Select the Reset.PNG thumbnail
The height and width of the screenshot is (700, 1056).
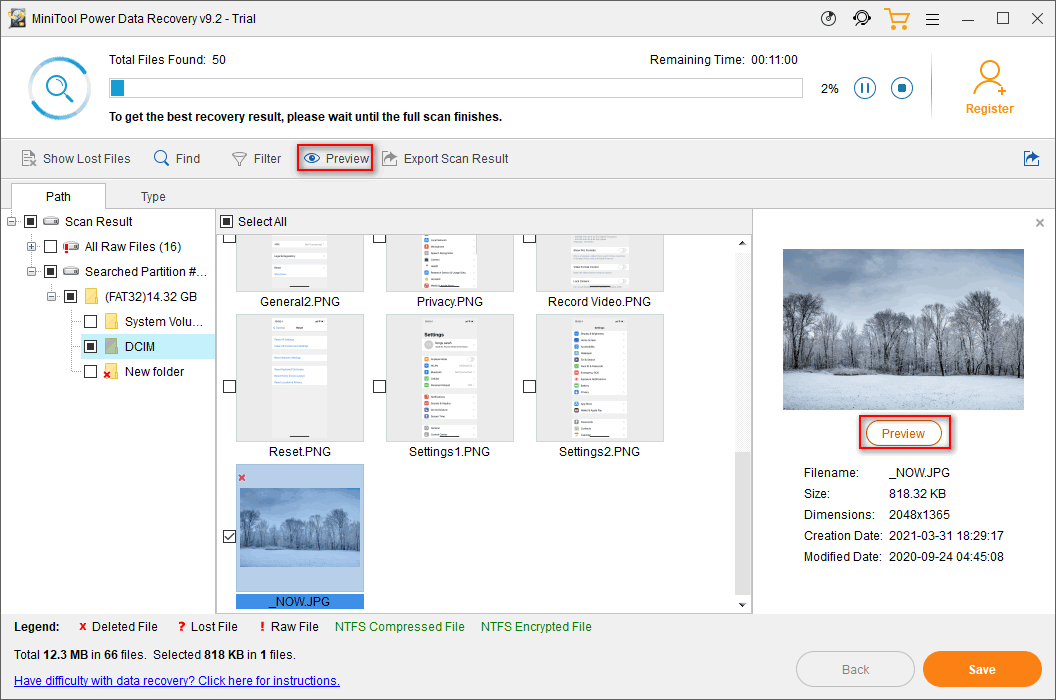pos(300,378)
